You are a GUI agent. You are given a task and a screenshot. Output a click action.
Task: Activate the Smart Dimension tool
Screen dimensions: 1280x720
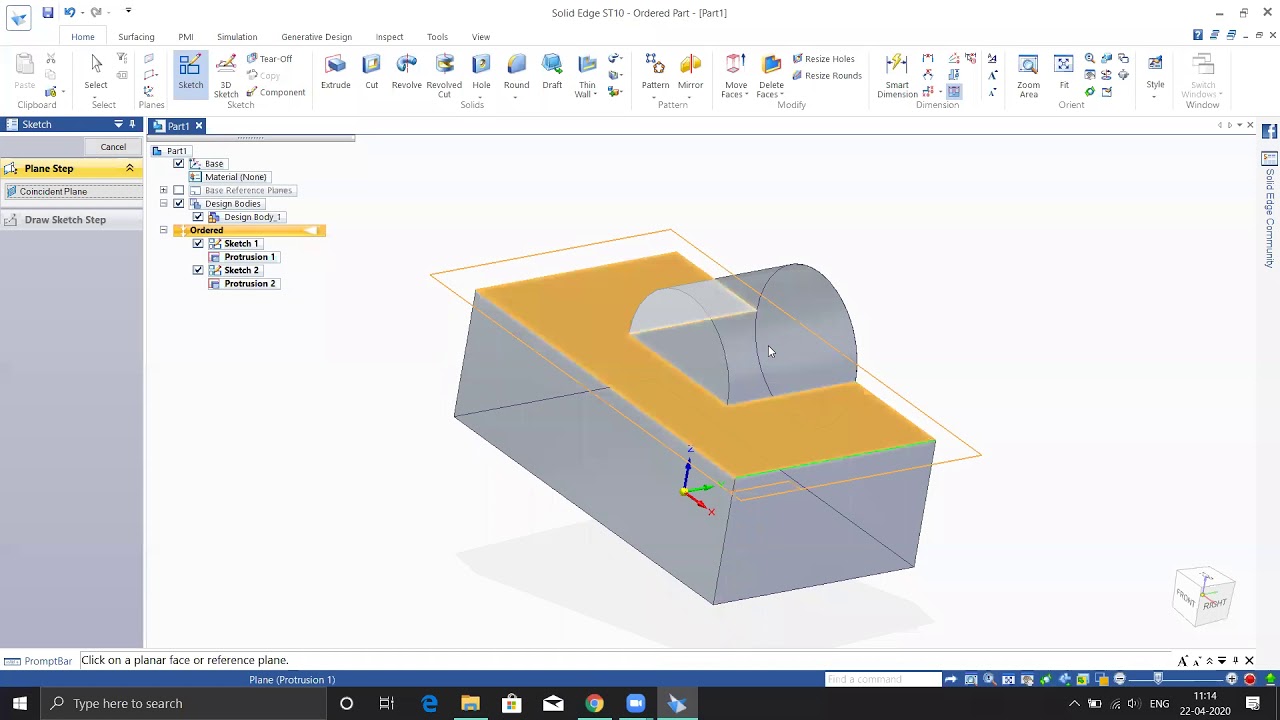pos(897,76)
